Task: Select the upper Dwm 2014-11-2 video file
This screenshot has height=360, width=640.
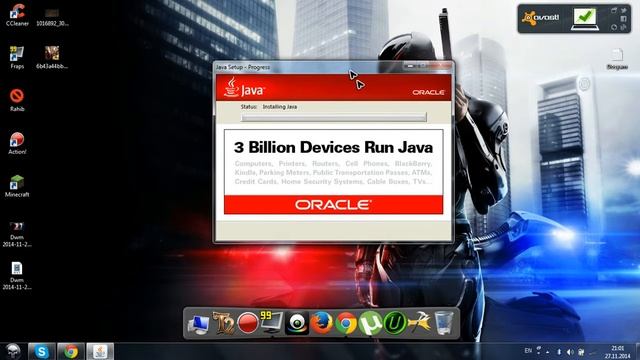Action: (x=17, y=234)
